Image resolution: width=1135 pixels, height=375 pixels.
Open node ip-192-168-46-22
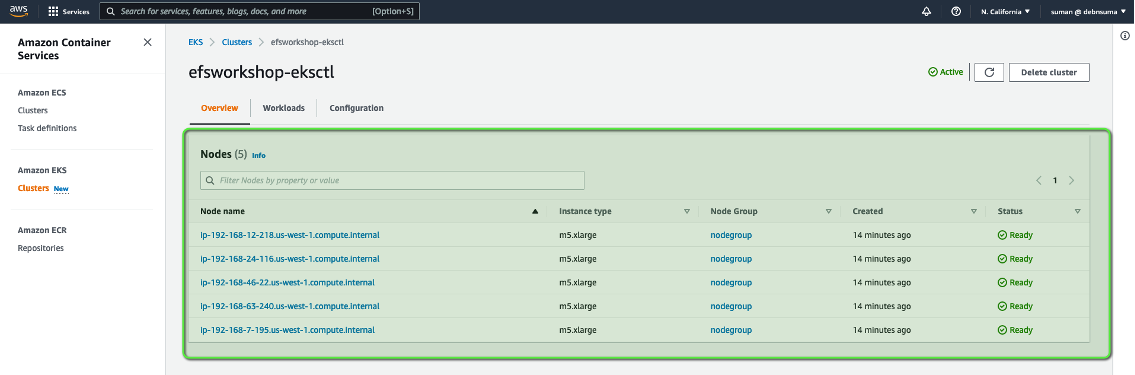287,282
